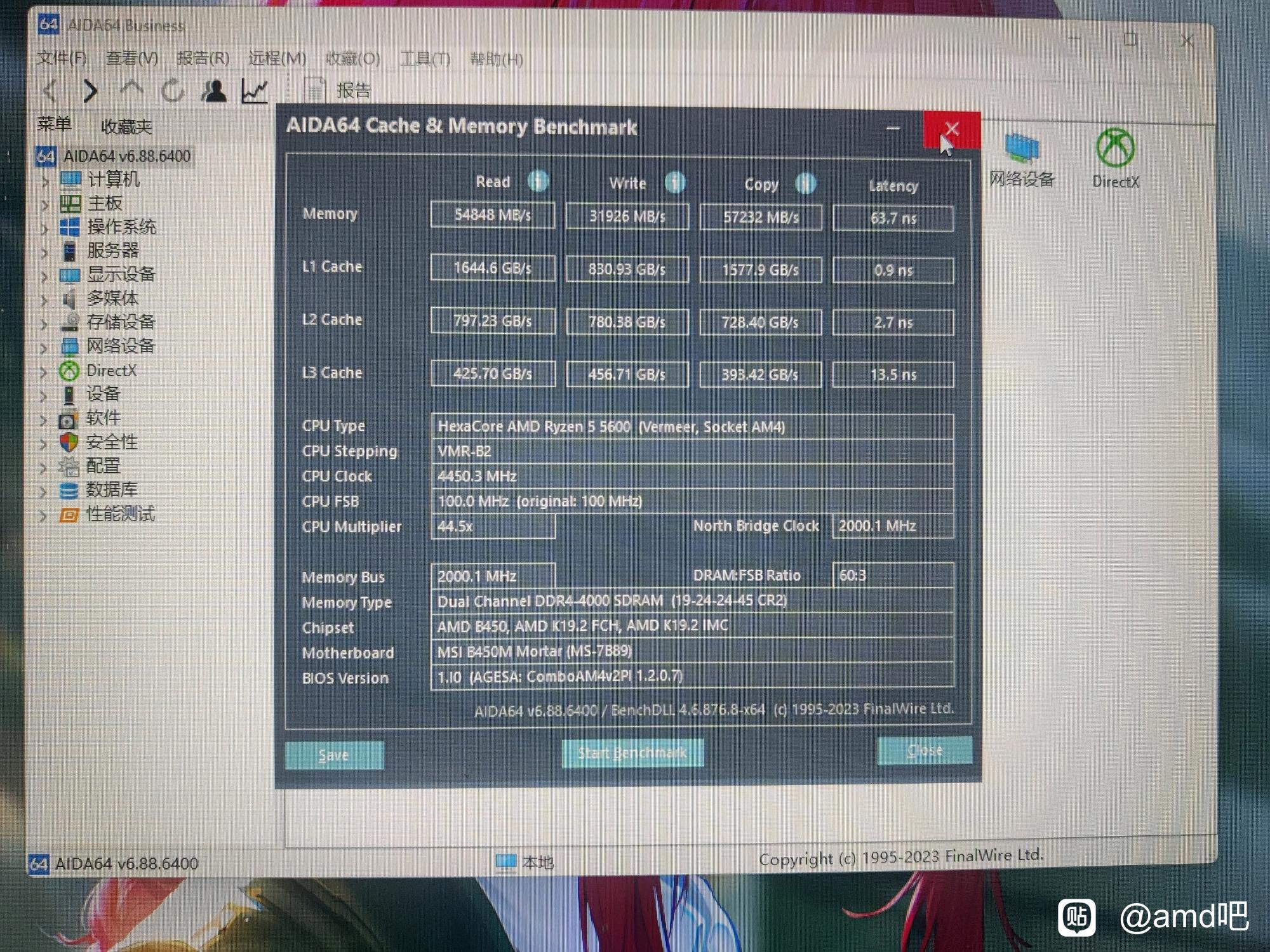The height and width of the screenshot is (952, 1270).
Task: Expand the 显示设备 tree node
Action: click(x=44, y=277)
